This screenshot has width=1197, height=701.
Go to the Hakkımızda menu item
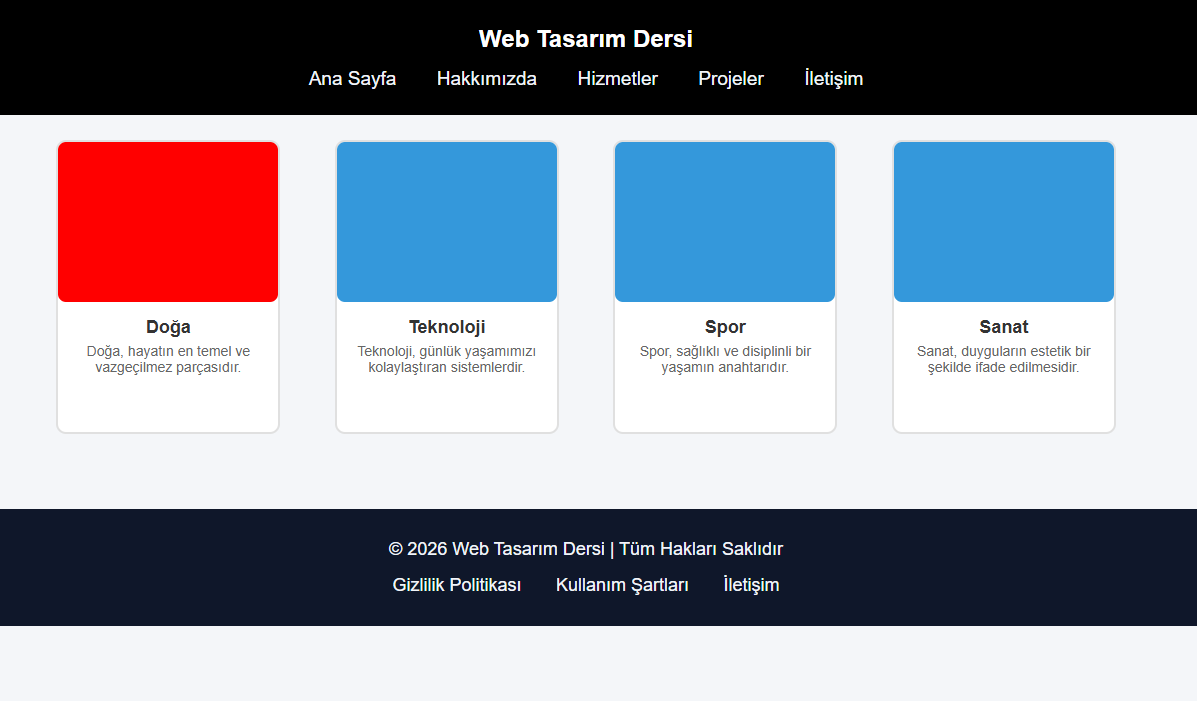(486, 79)
